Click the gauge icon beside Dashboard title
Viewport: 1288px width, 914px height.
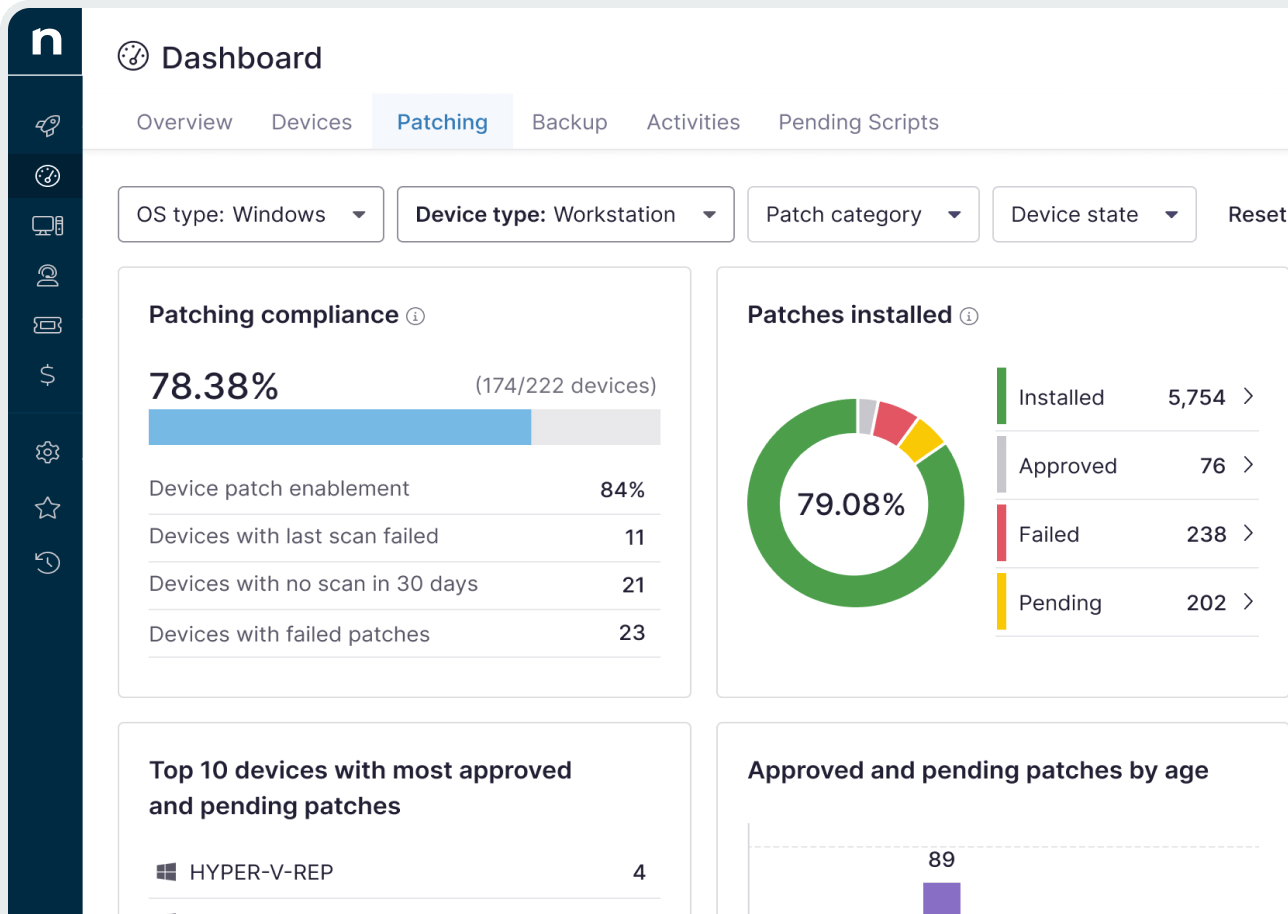click(x=133, y=57)
